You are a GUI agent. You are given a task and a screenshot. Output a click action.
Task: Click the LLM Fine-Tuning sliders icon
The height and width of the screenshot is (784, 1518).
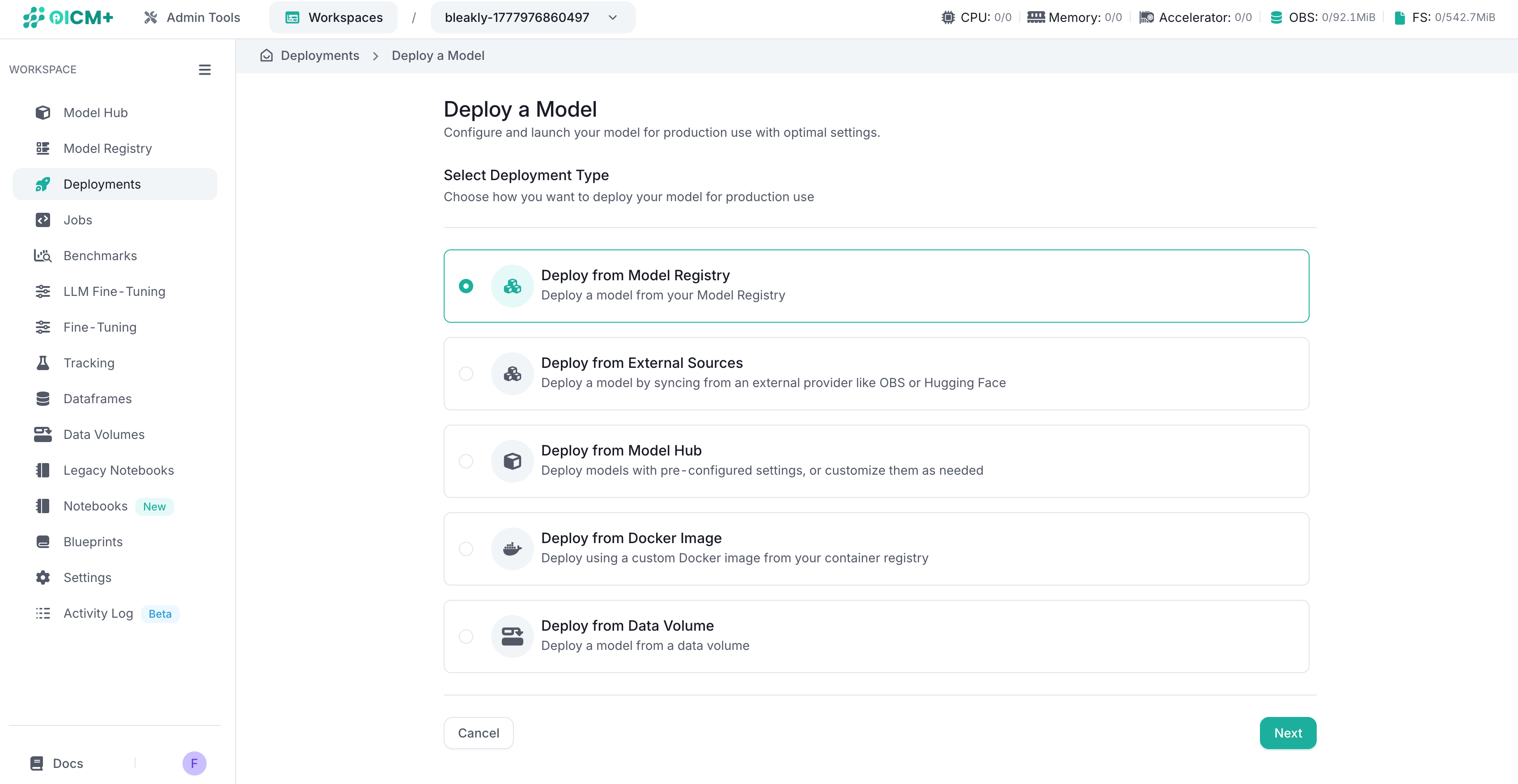pyautogui.click(x=42, y=291)
